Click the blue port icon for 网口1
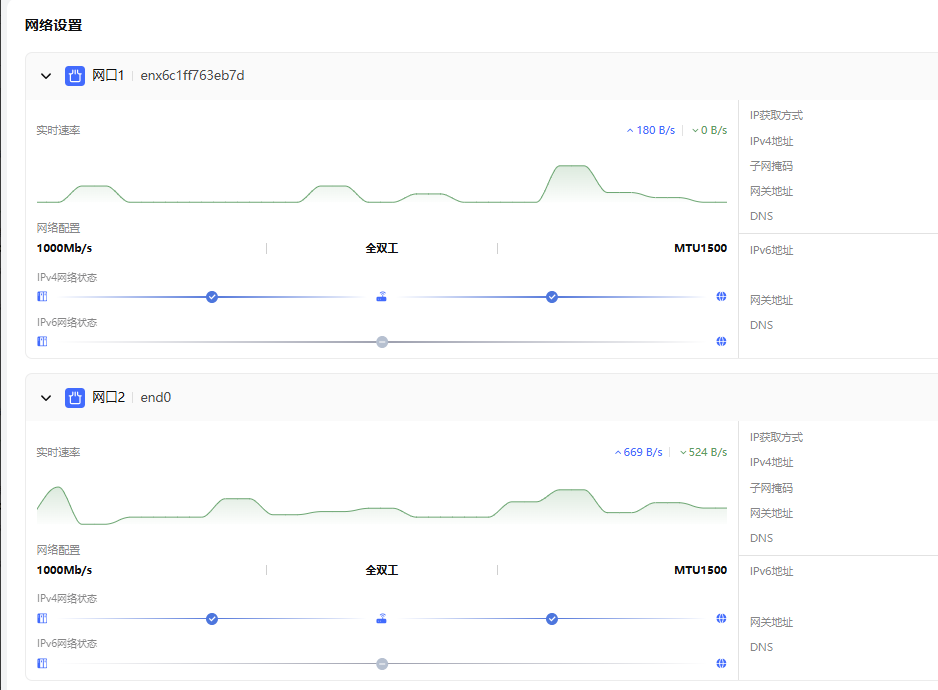 click(75, 76)
